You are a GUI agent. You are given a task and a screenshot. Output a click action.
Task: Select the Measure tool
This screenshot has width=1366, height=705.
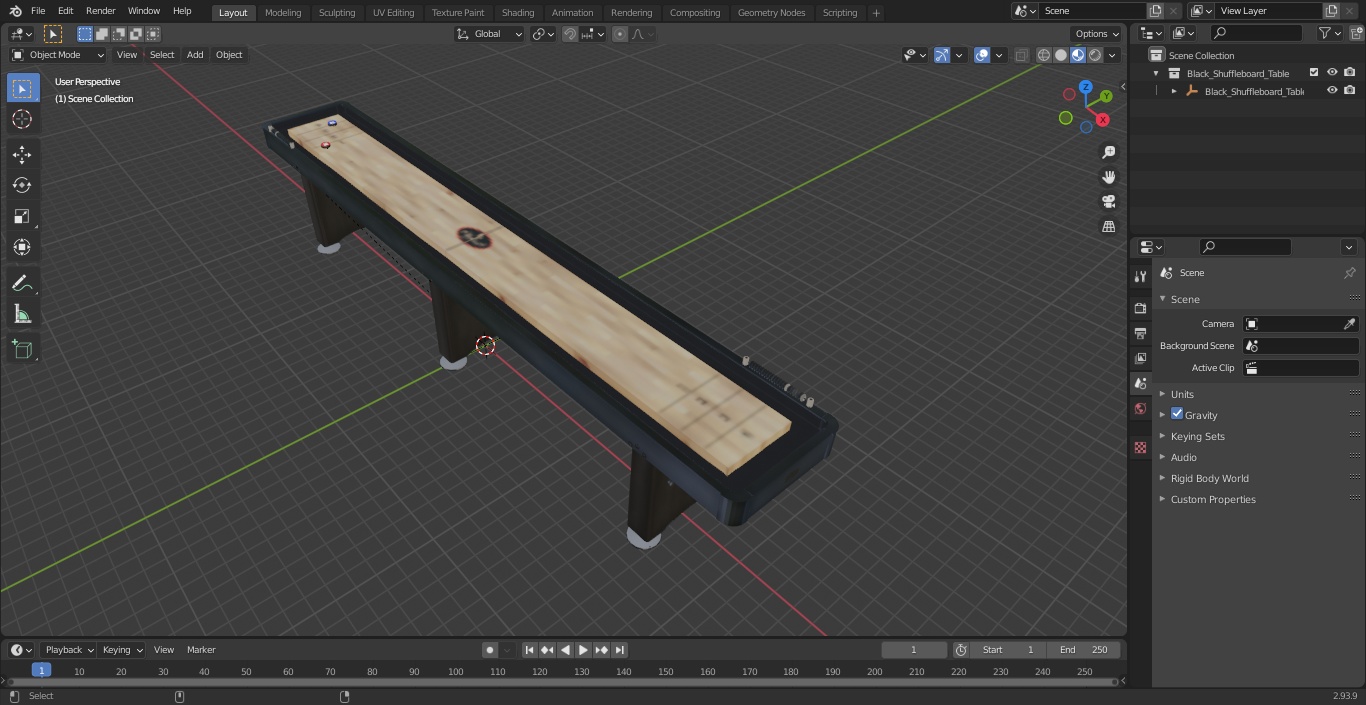click(x=22, y=314)
